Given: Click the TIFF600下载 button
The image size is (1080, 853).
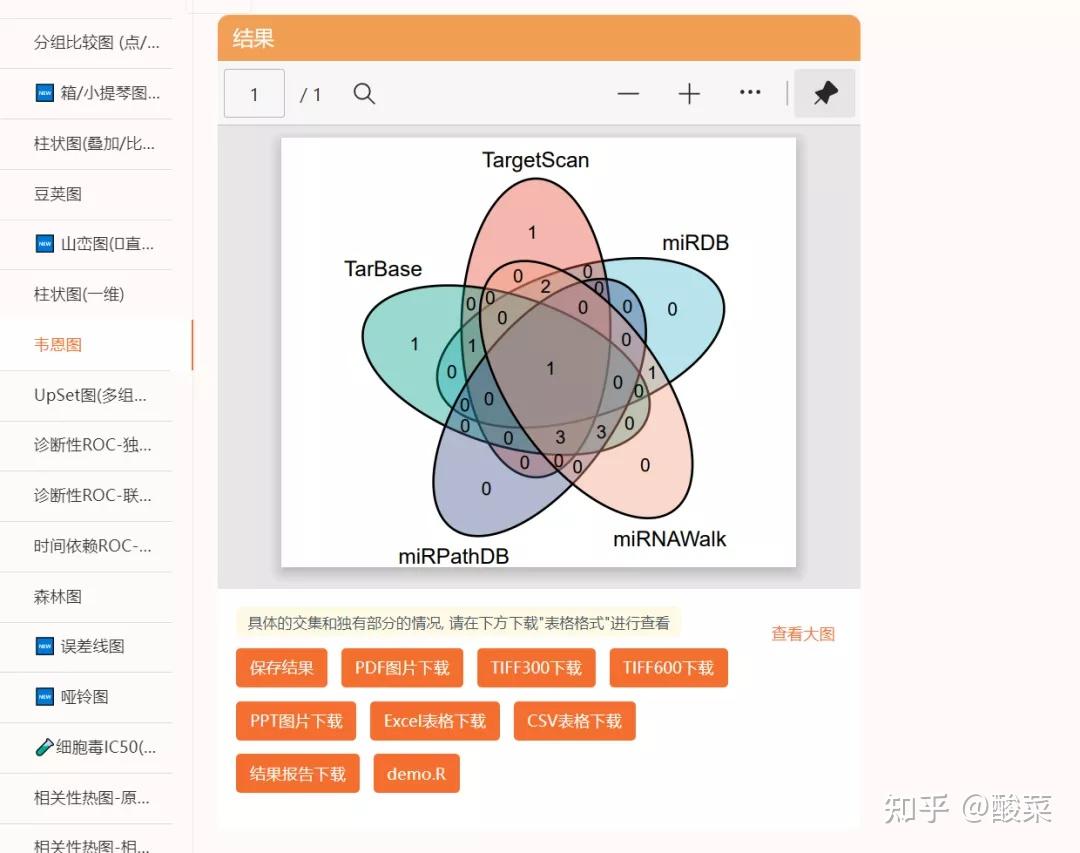Looking at the screenshot, I should tap(668, 668).
